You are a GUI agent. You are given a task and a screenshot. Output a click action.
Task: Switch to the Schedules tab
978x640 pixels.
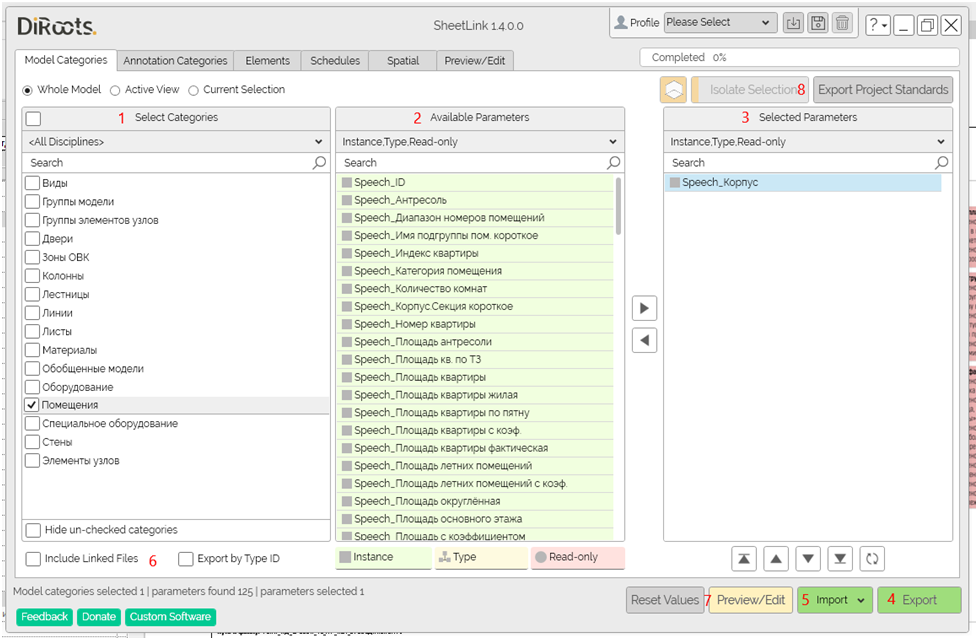click(334, 61)
